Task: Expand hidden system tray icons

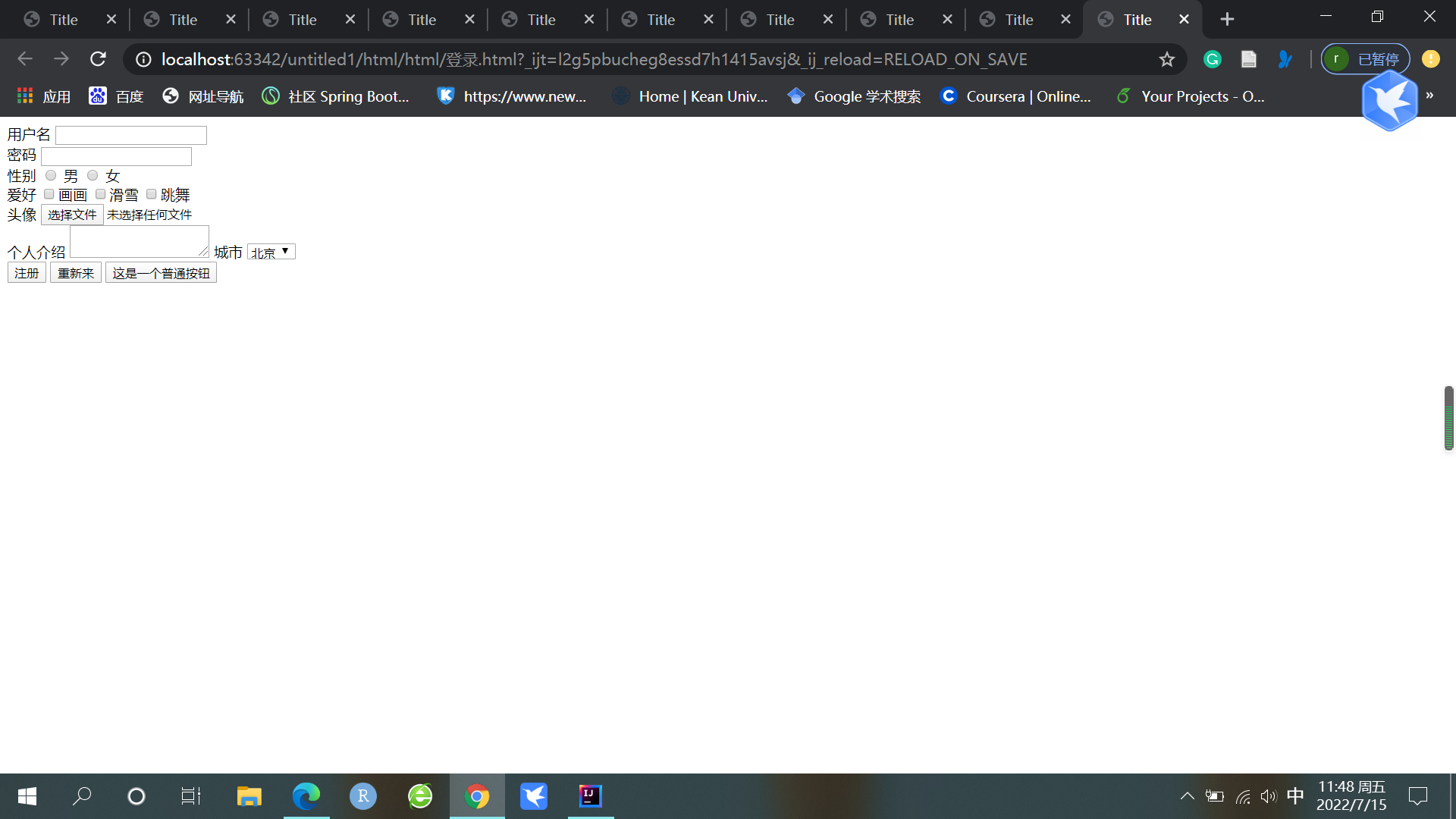Action: [1187, 796]
